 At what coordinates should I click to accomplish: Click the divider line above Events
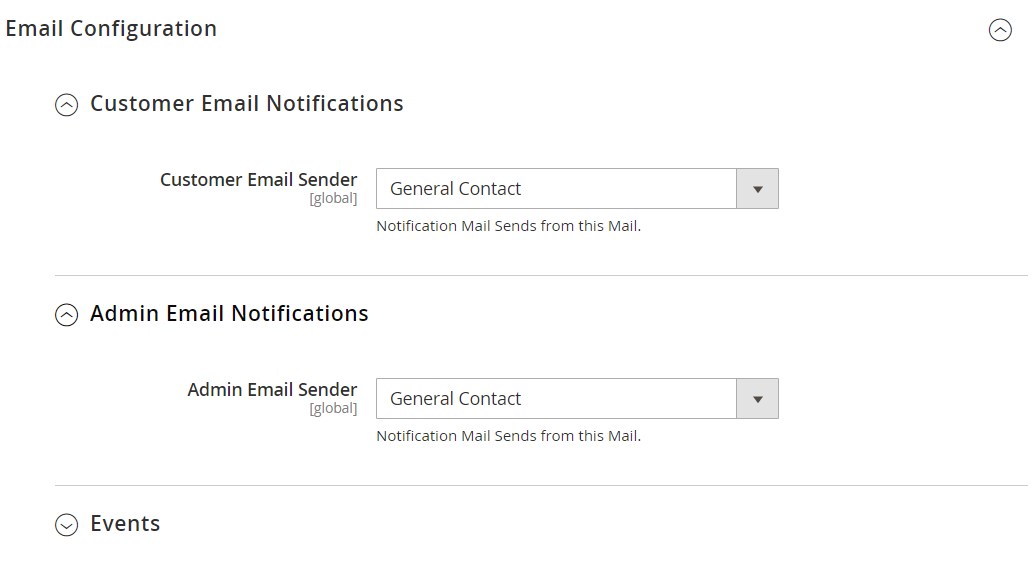pos(540,485)
